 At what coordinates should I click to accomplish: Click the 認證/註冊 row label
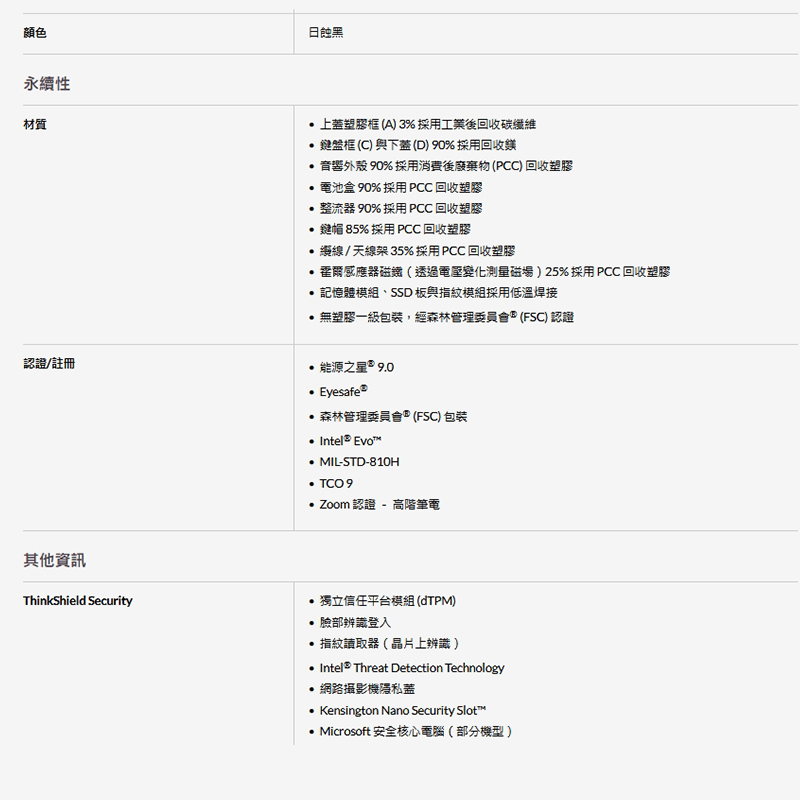(x=49, y=363)
